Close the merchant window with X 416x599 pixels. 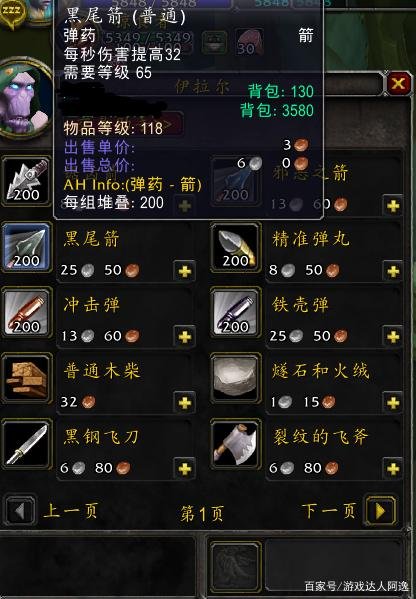click(x=398, y=83)
